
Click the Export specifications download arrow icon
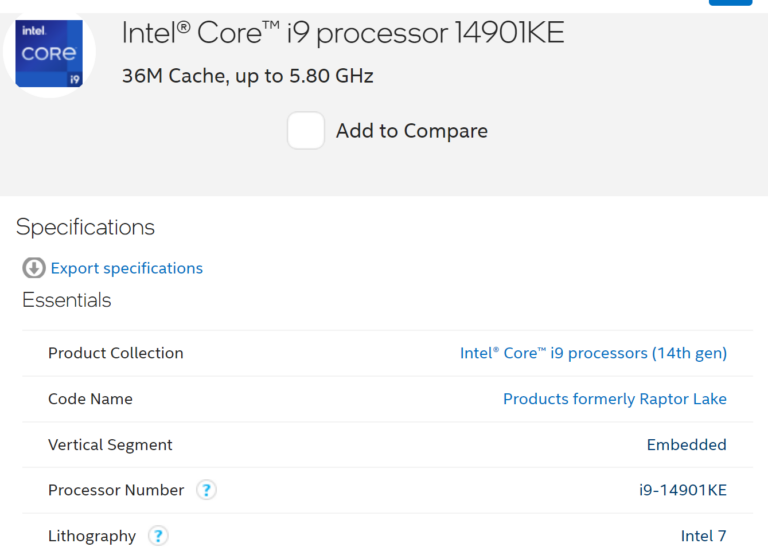(34, 268)
